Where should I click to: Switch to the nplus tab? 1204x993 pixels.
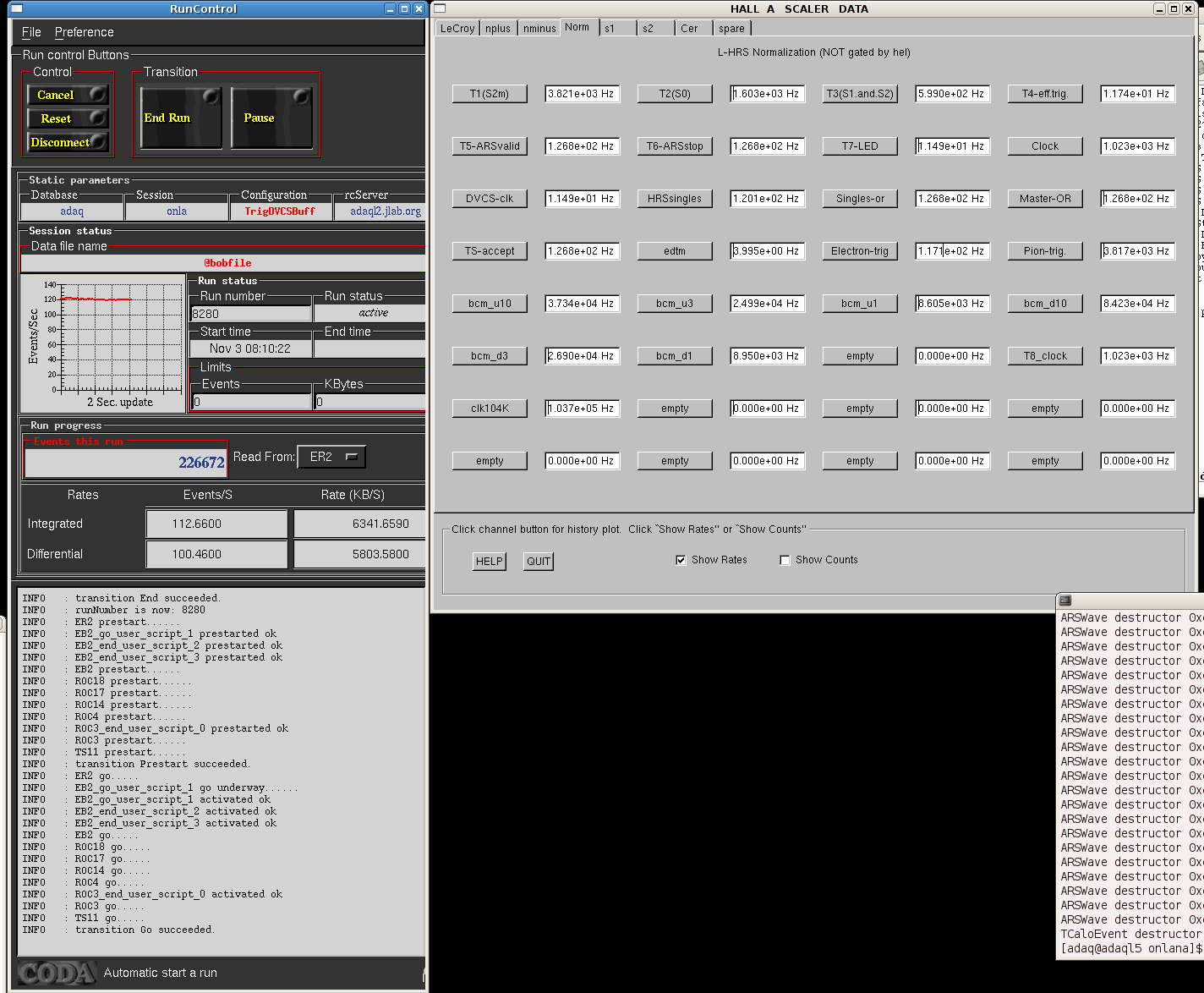pyautogui.click(x=498, y=28)
